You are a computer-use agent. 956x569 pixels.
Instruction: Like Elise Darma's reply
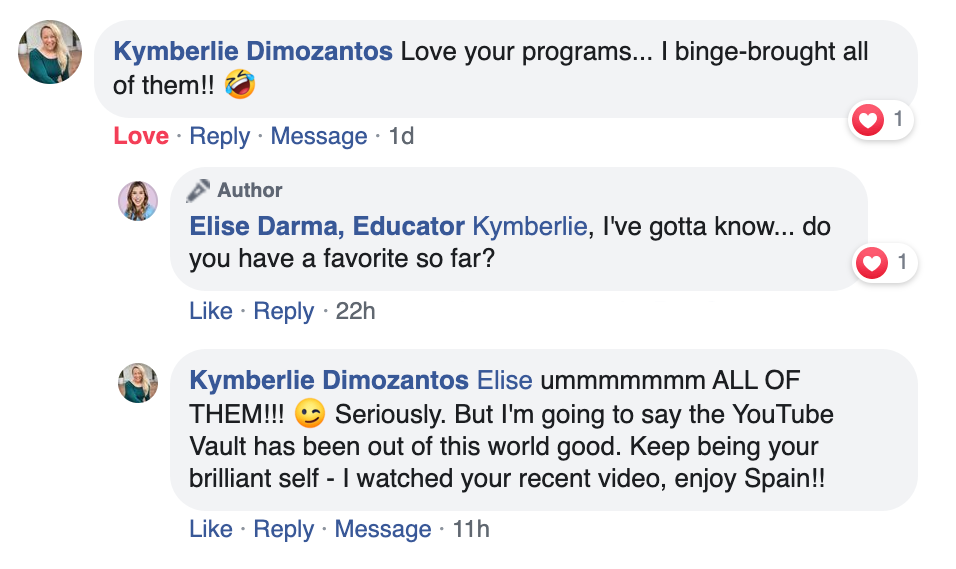[211, 311]
